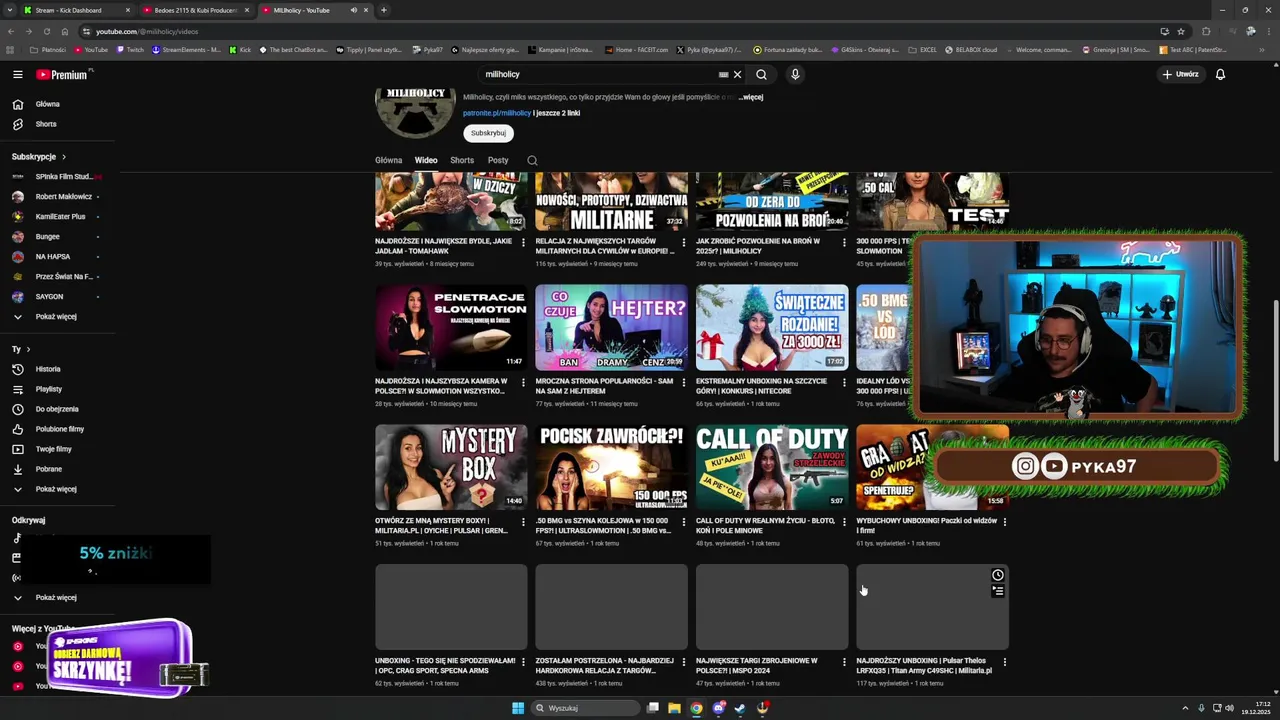The height and width of the screenshot is (720, 1280).
Task: Click the search magnifier button
Action: click(761, 74)
